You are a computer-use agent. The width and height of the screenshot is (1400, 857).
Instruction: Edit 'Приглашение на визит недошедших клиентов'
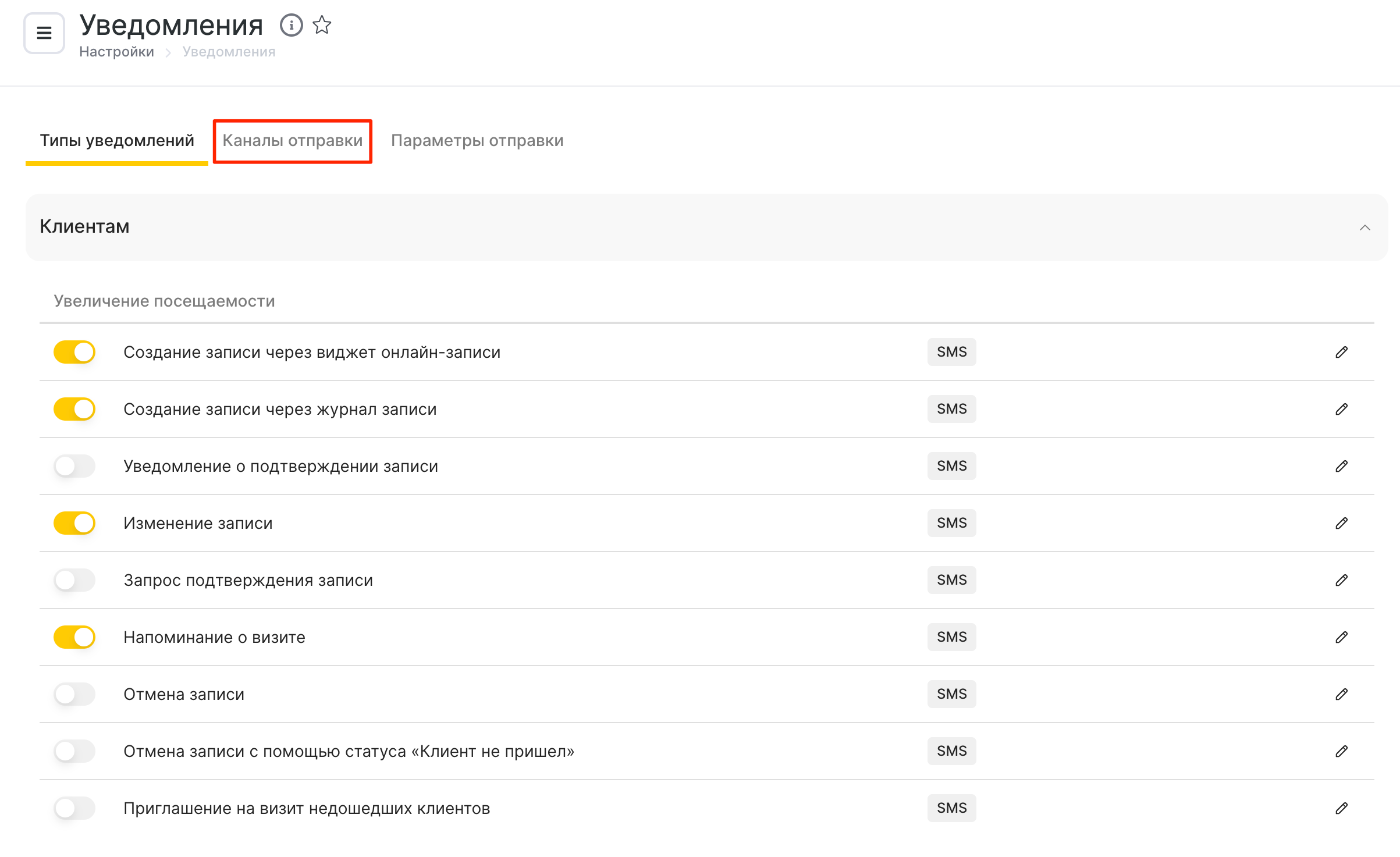[x=1341, y=808]
